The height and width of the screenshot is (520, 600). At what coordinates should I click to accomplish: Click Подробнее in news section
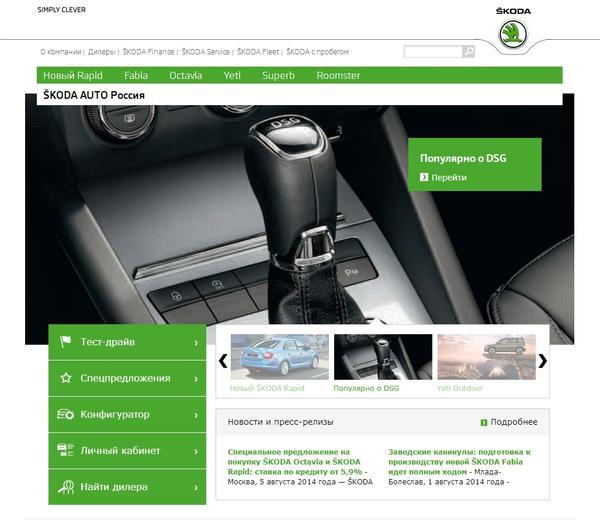514,422
